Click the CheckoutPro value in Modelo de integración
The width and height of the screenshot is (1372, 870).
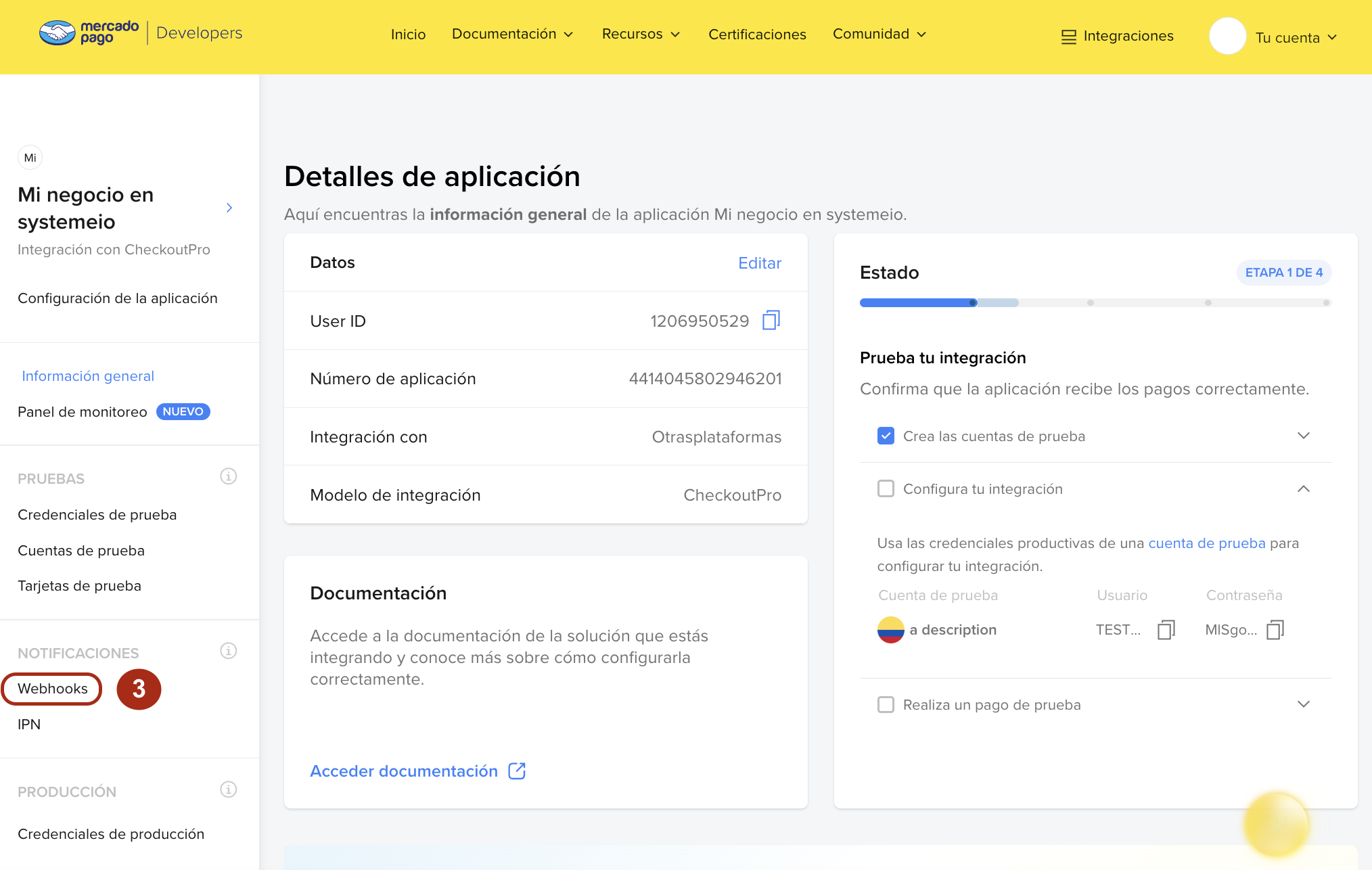click(732, 495)
